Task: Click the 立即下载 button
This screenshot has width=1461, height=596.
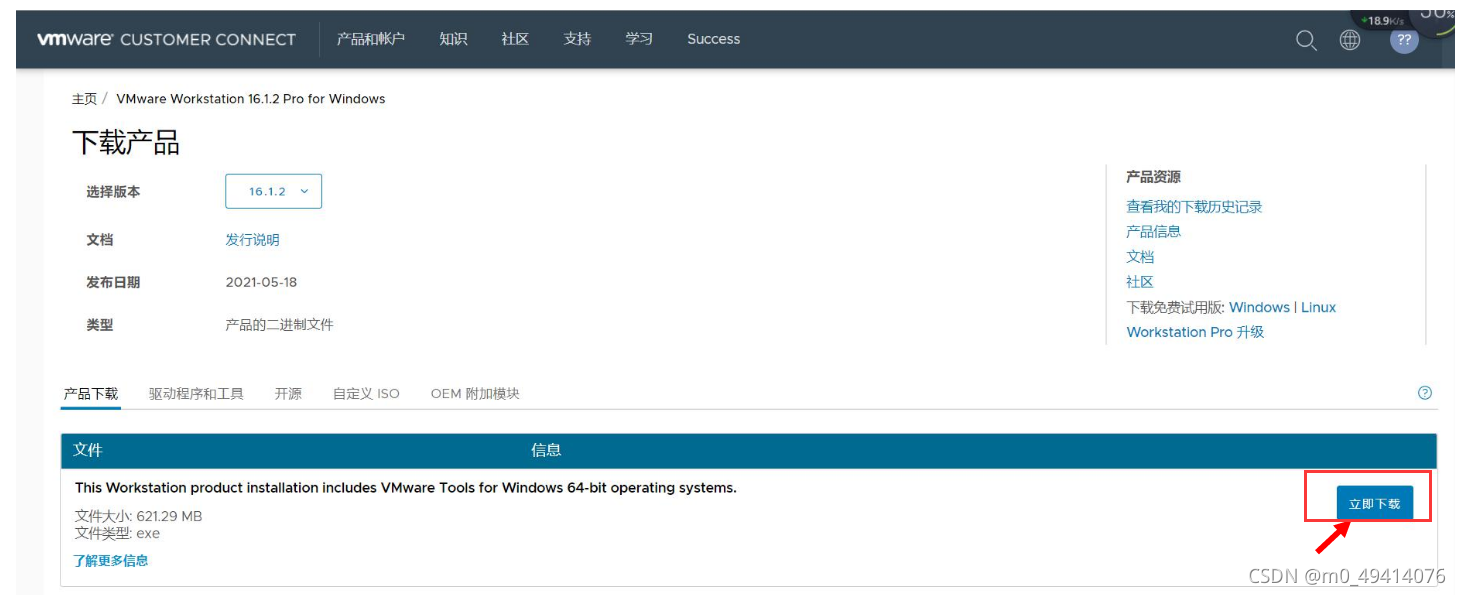Action: click(x=1374, y=503)
